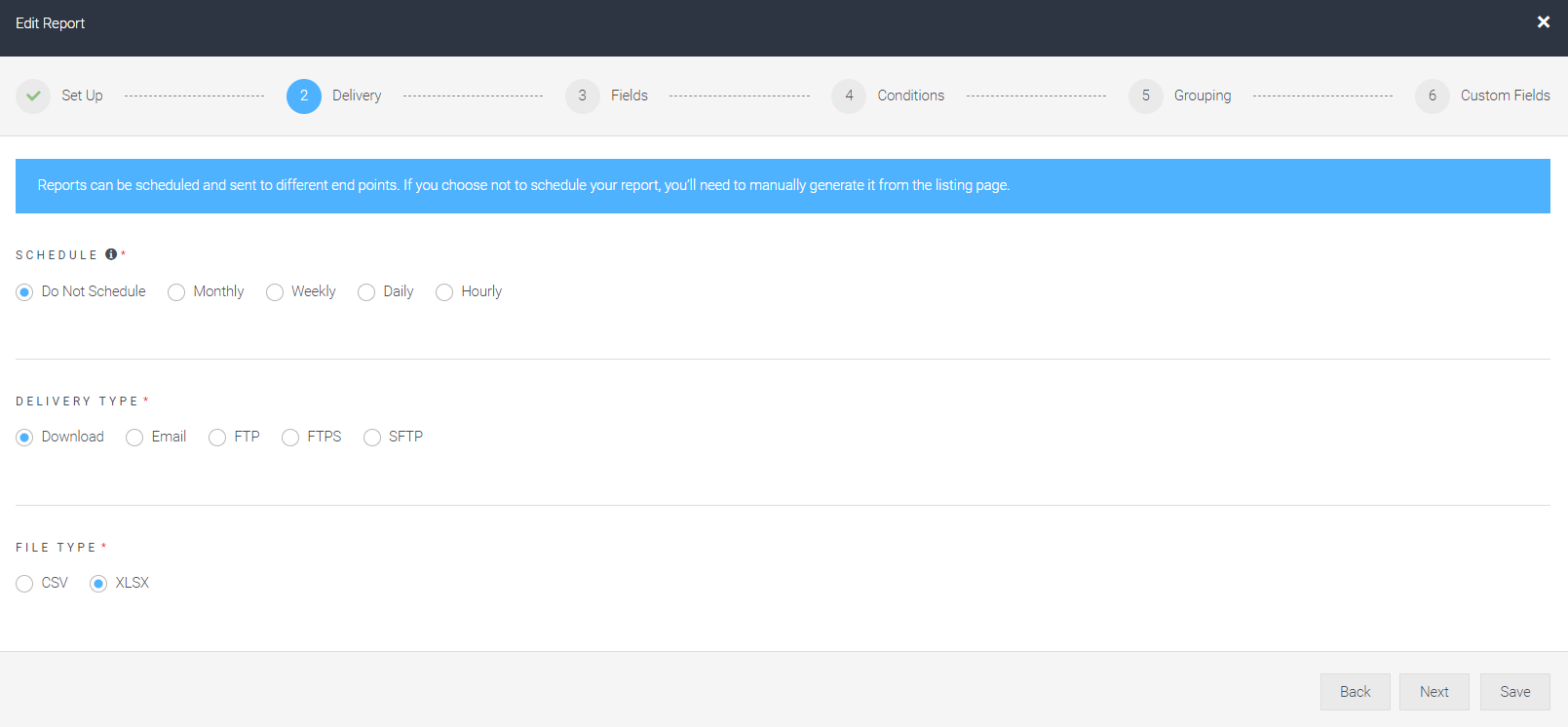Select the Do Not Schedule radio option

24,292
